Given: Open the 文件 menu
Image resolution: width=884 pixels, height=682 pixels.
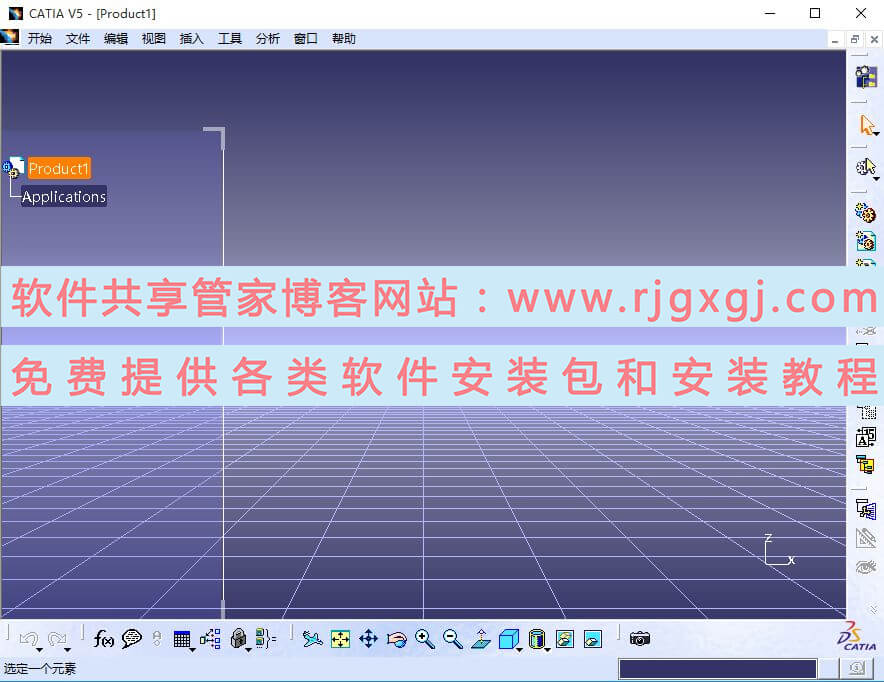Looking at the screenshot, I should click(x=78, y=38).
